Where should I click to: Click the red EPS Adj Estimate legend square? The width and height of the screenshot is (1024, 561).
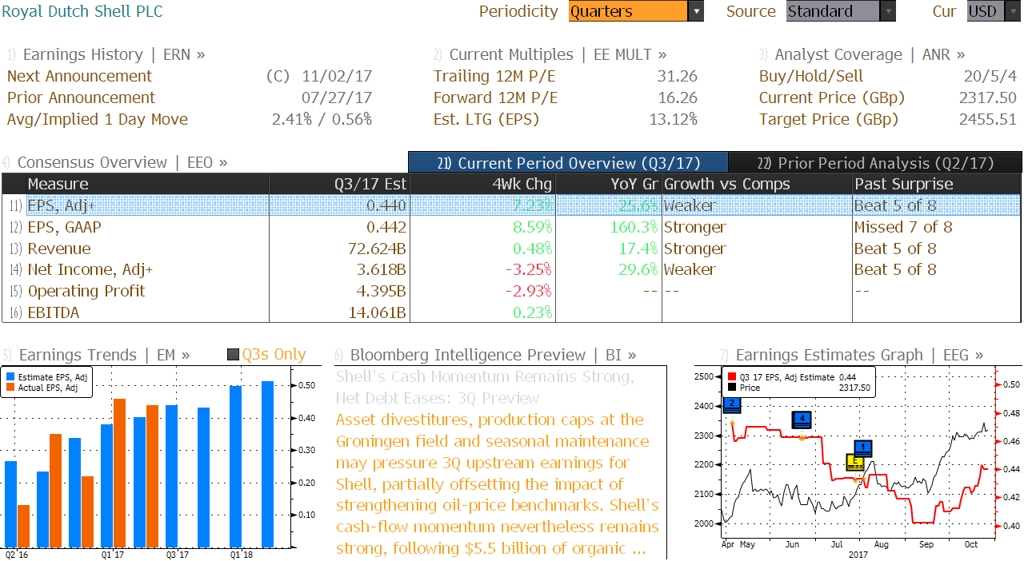[x=731, y=377]
